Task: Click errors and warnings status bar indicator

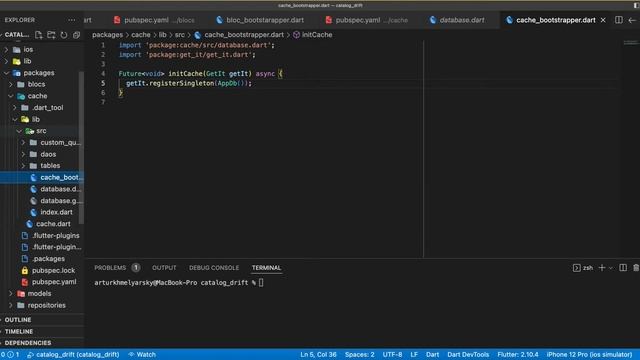Action: pos(10,355)
